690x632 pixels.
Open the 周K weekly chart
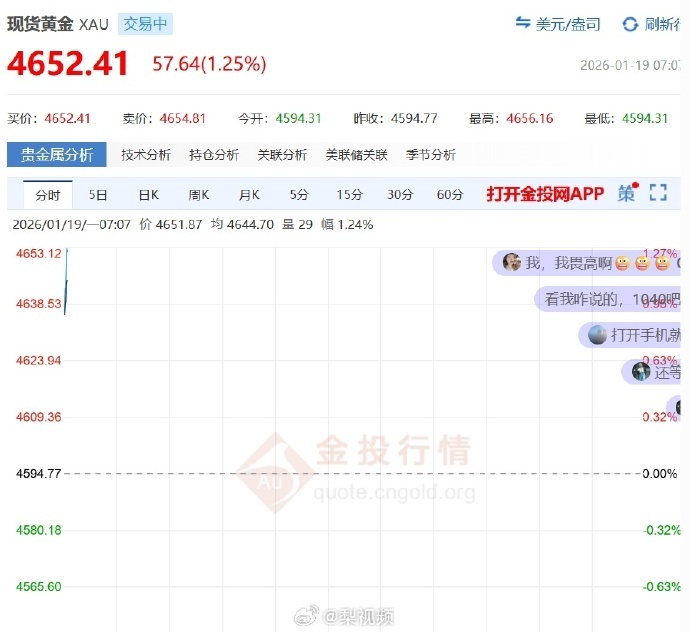(198, 194)
